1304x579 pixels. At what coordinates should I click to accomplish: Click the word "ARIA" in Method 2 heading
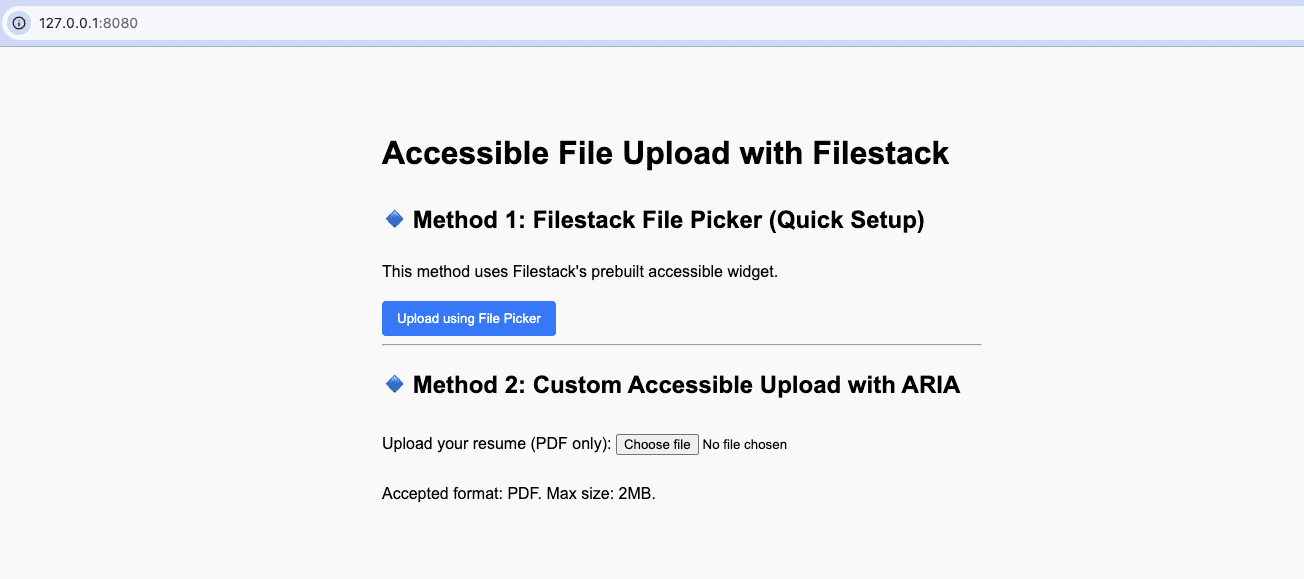pyautogui.click(x=923, y=385)
